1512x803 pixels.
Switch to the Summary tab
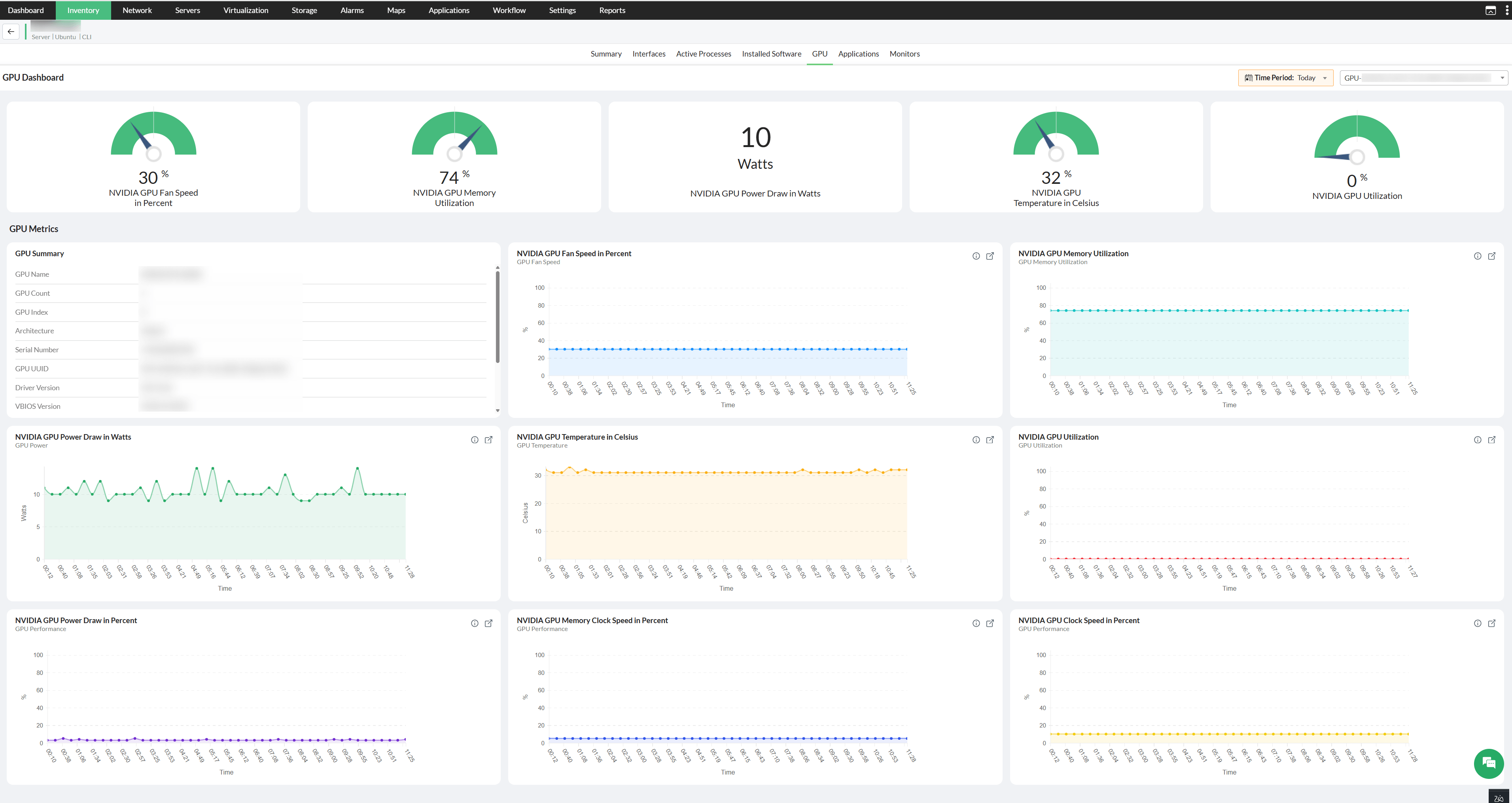606,54
